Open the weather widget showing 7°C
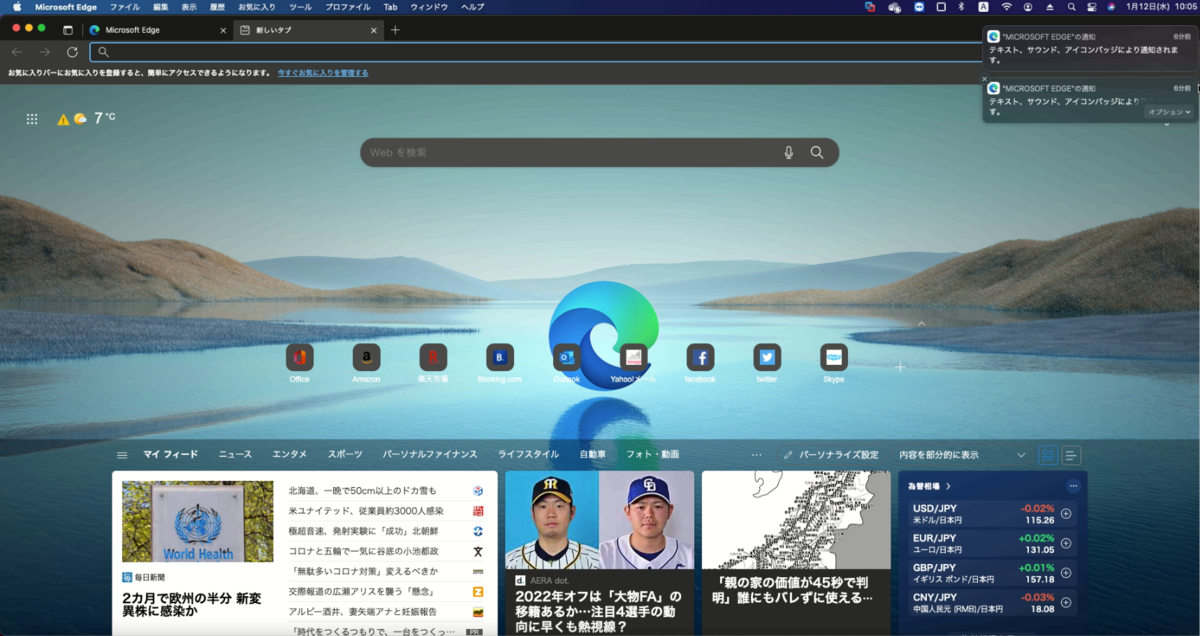This screenshot has width=1200, height=636. (87, 118)
